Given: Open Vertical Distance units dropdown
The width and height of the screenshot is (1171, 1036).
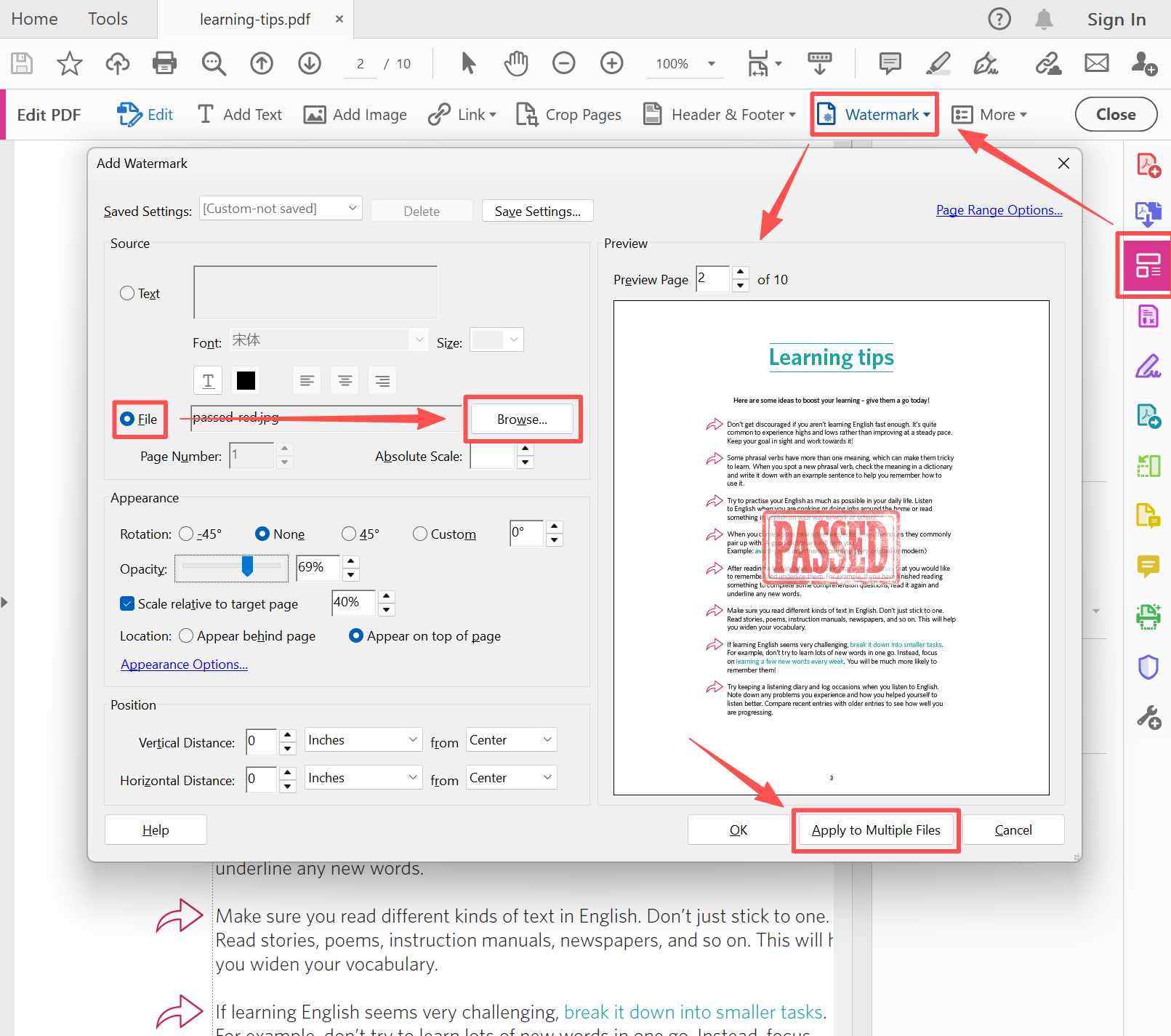Looking at the screenshot, I should tap(363, 740).
